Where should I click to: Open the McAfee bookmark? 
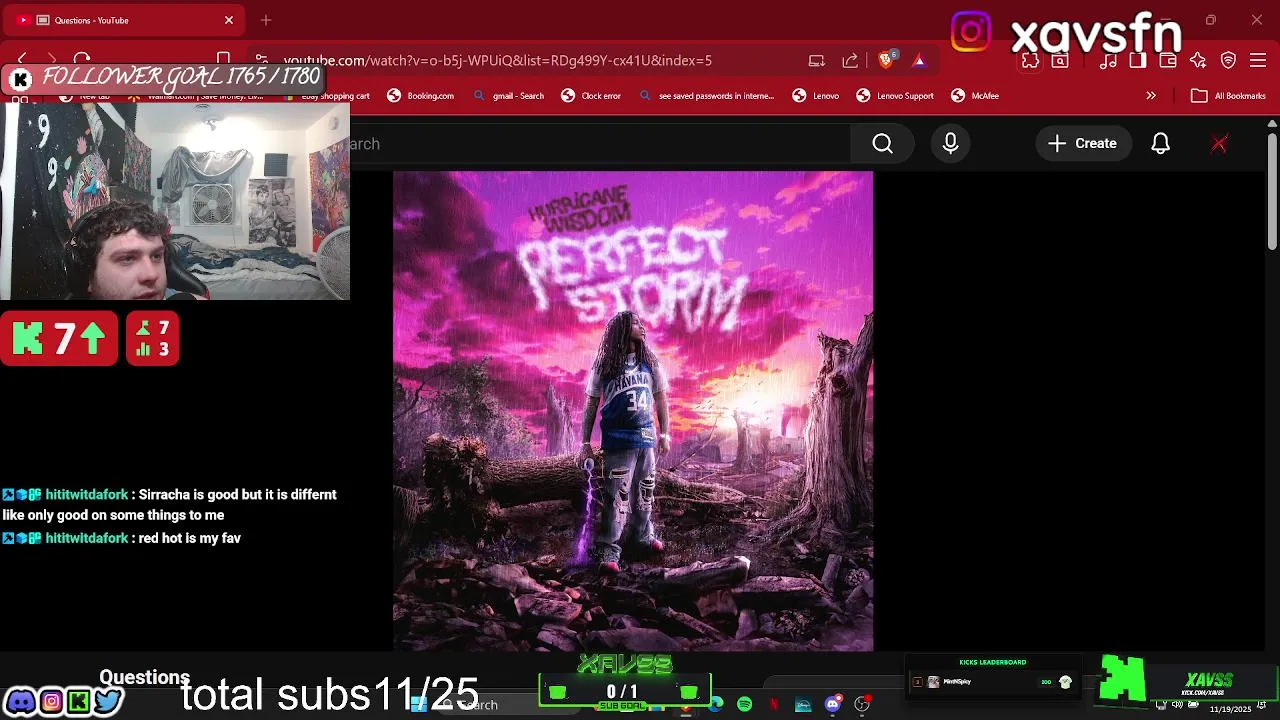pos(975,96)
